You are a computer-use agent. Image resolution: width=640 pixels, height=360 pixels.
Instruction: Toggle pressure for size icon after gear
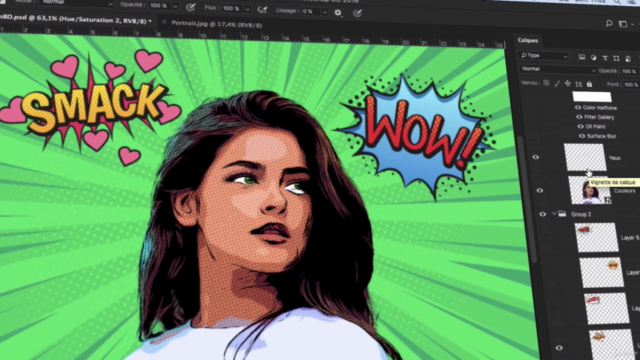[357, 13]
